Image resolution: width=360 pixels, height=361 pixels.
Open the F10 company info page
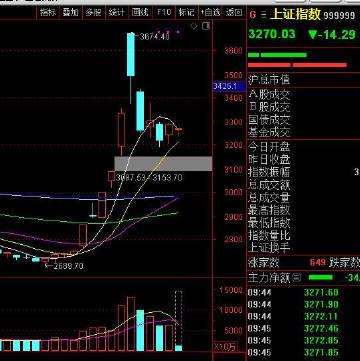point(164,13)
